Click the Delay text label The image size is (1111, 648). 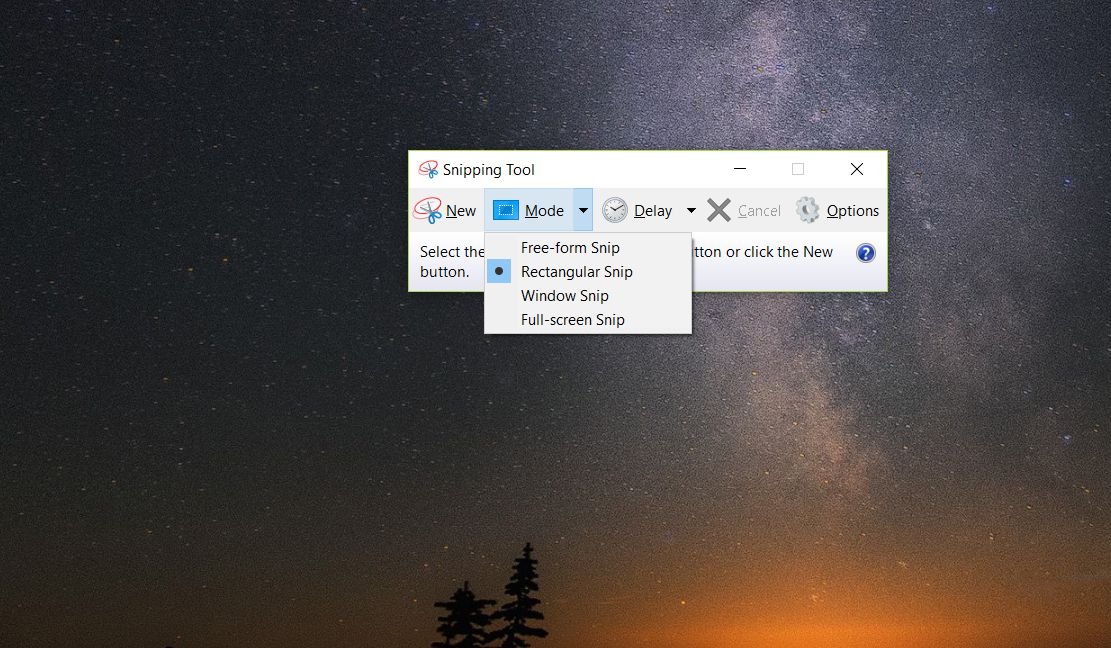pyautogui.click(x=653, y=211)
